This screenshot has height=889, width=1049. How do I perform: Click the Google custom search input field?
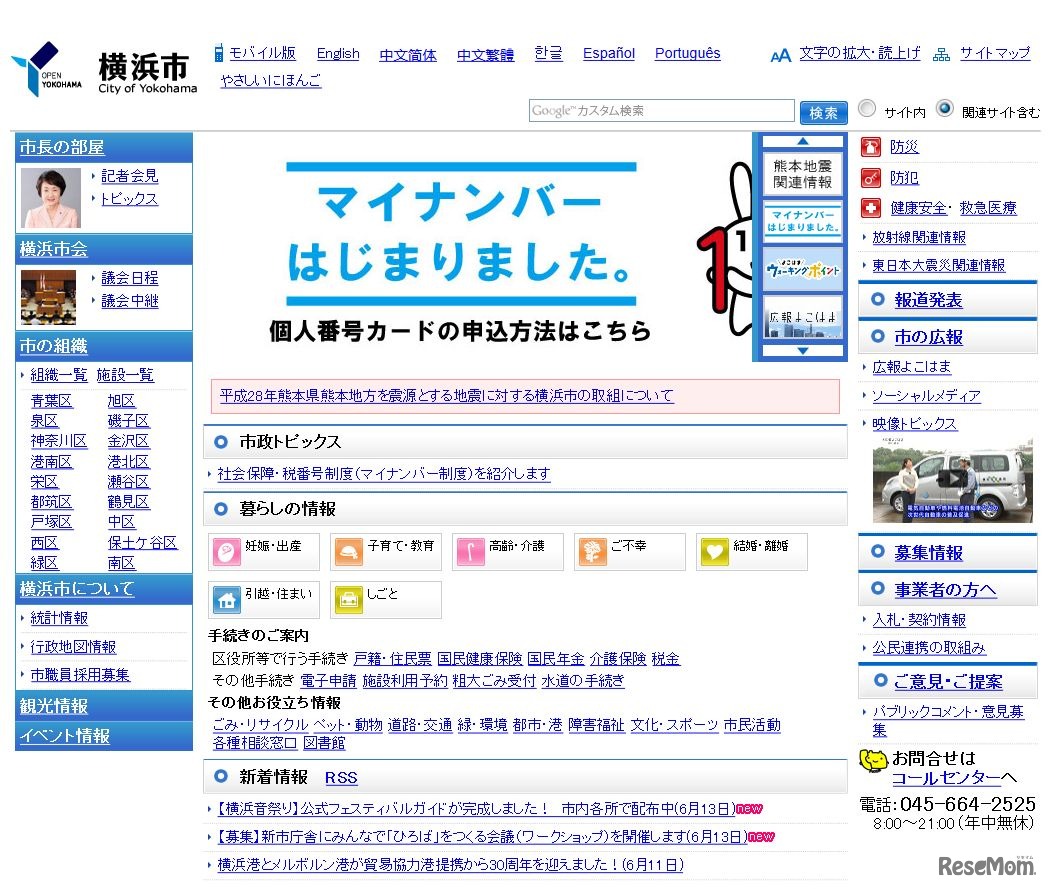(662, 111)
